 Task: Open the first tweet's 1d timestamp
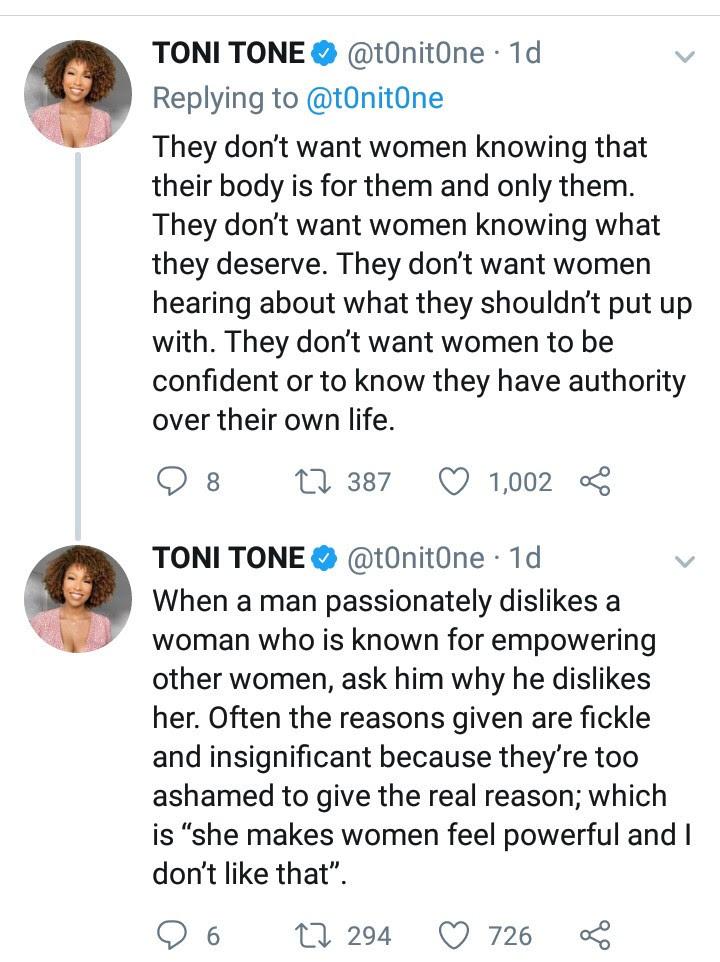[x=525, y=54]
